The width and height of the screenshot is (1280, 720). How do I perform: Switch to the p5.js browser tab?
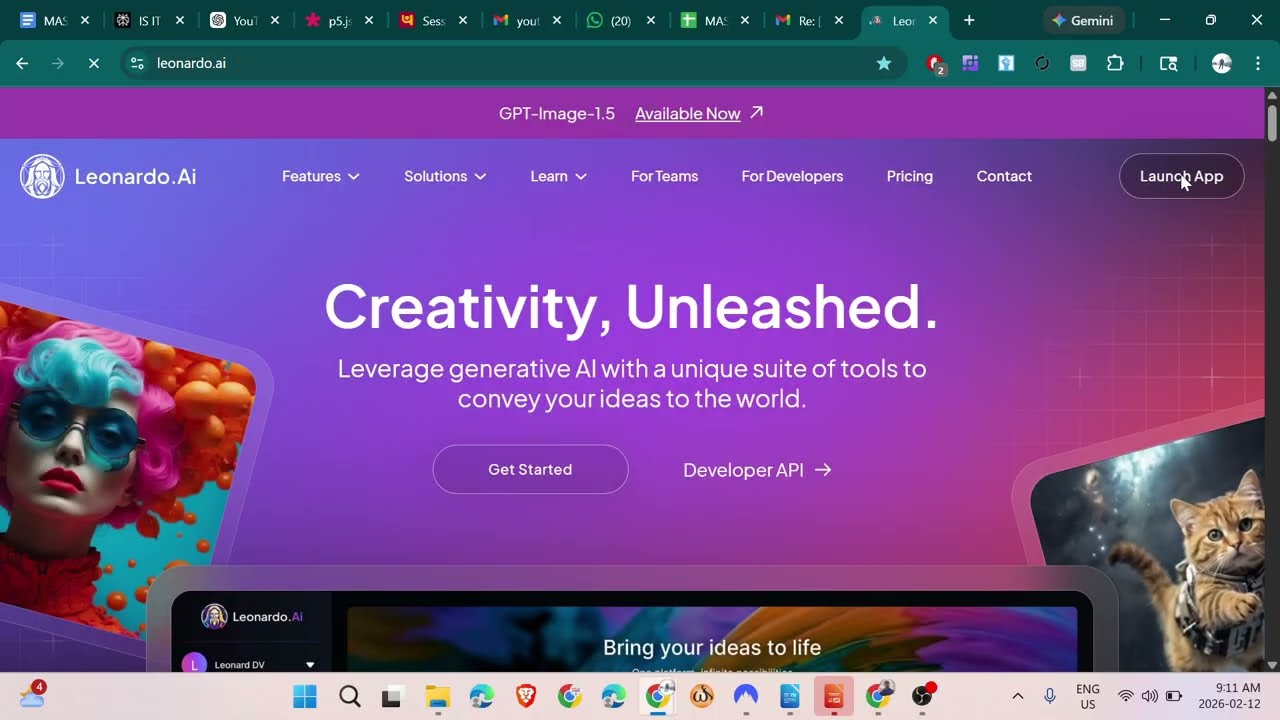point(339,20)
